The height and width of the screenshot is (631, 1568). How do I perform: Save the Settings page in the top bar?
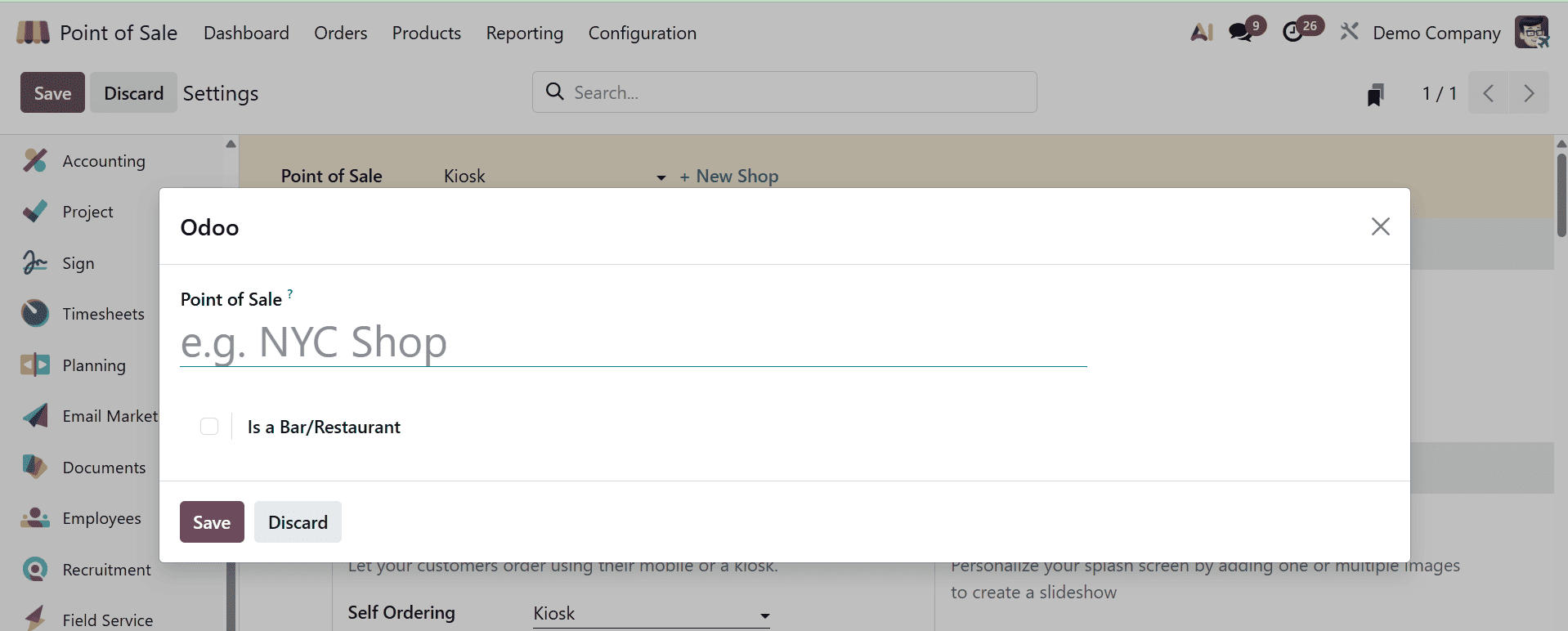(x=52, y=92)
